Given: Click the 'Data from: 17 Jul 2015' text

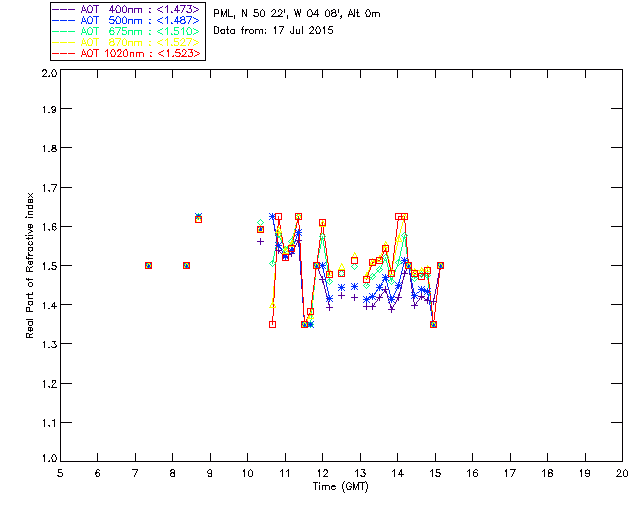Looking at the screenshot, I should click(273, 31).
